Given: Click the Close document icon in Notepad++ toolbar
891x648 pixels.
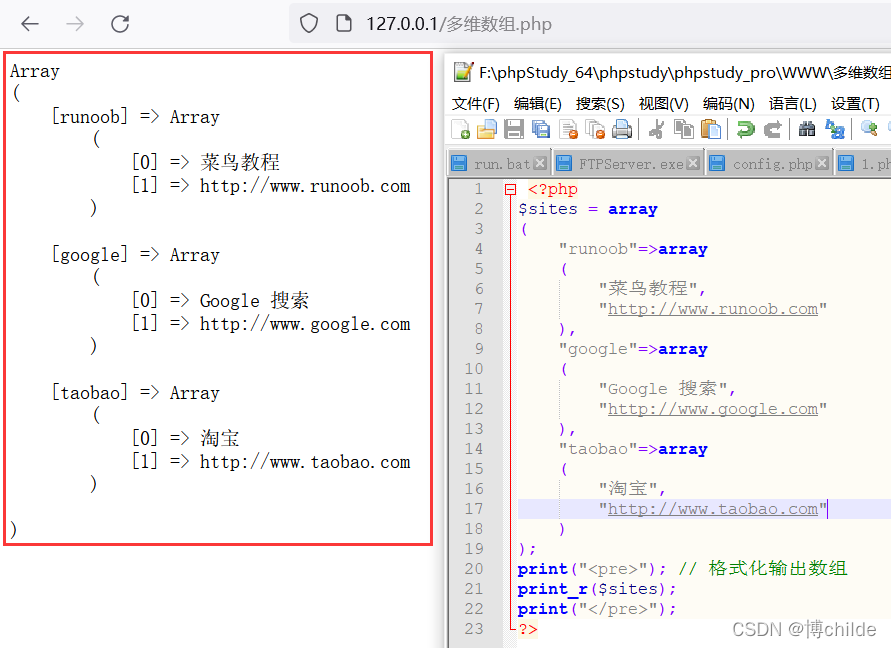Looking at the screenshot, I should click(x=568, y=129).
